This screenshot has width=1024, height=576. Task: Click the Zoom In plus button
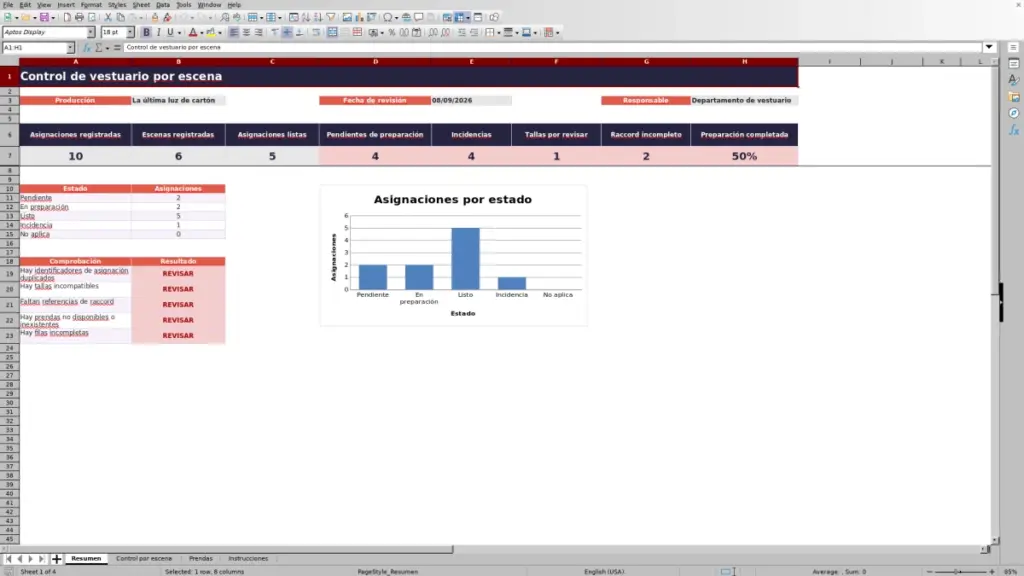tap(992, 572)
